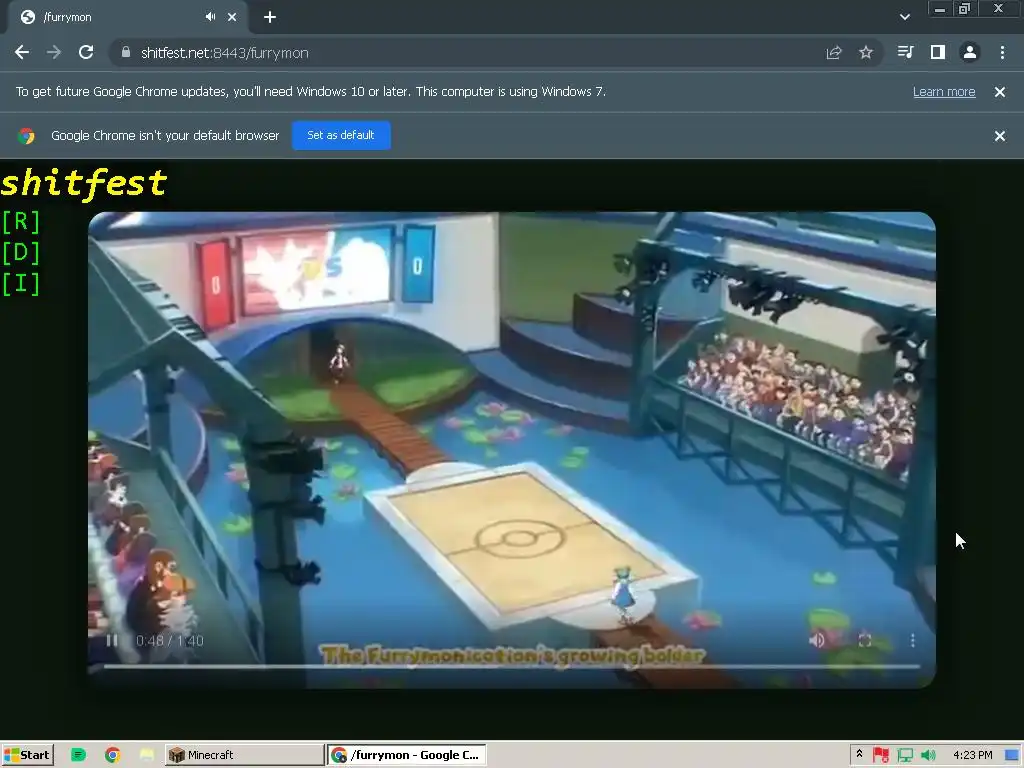1024x768 pixels.
Task: Click the 4:23 PM clock
Action: (x=972, y=755)
